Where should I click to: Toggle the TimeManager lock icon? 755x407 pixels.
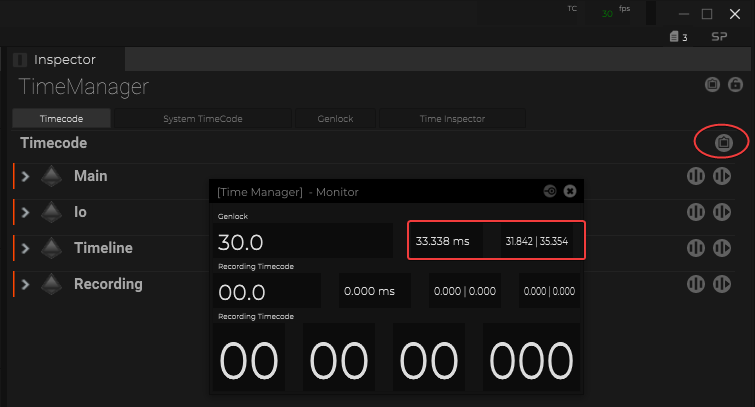735,85
